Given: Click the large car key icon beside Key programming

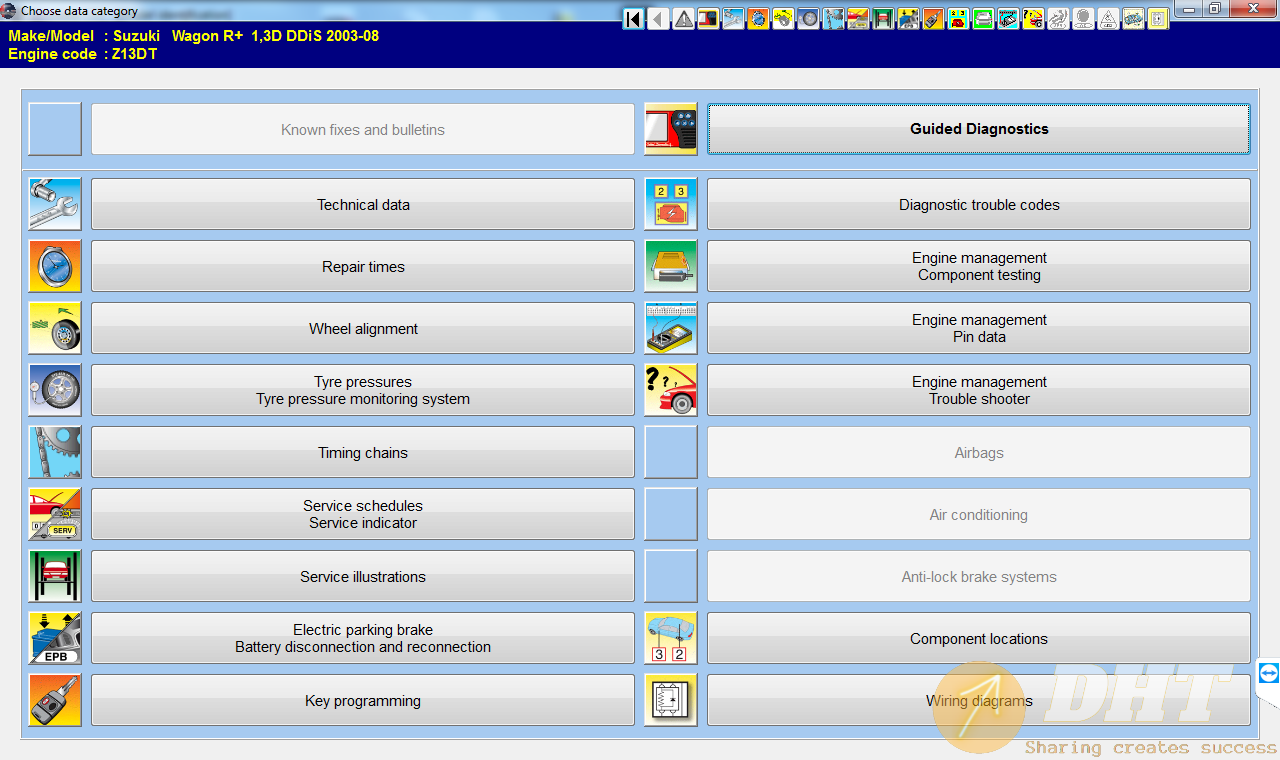Looking at the screenshot, I should (x=55, y=700).
